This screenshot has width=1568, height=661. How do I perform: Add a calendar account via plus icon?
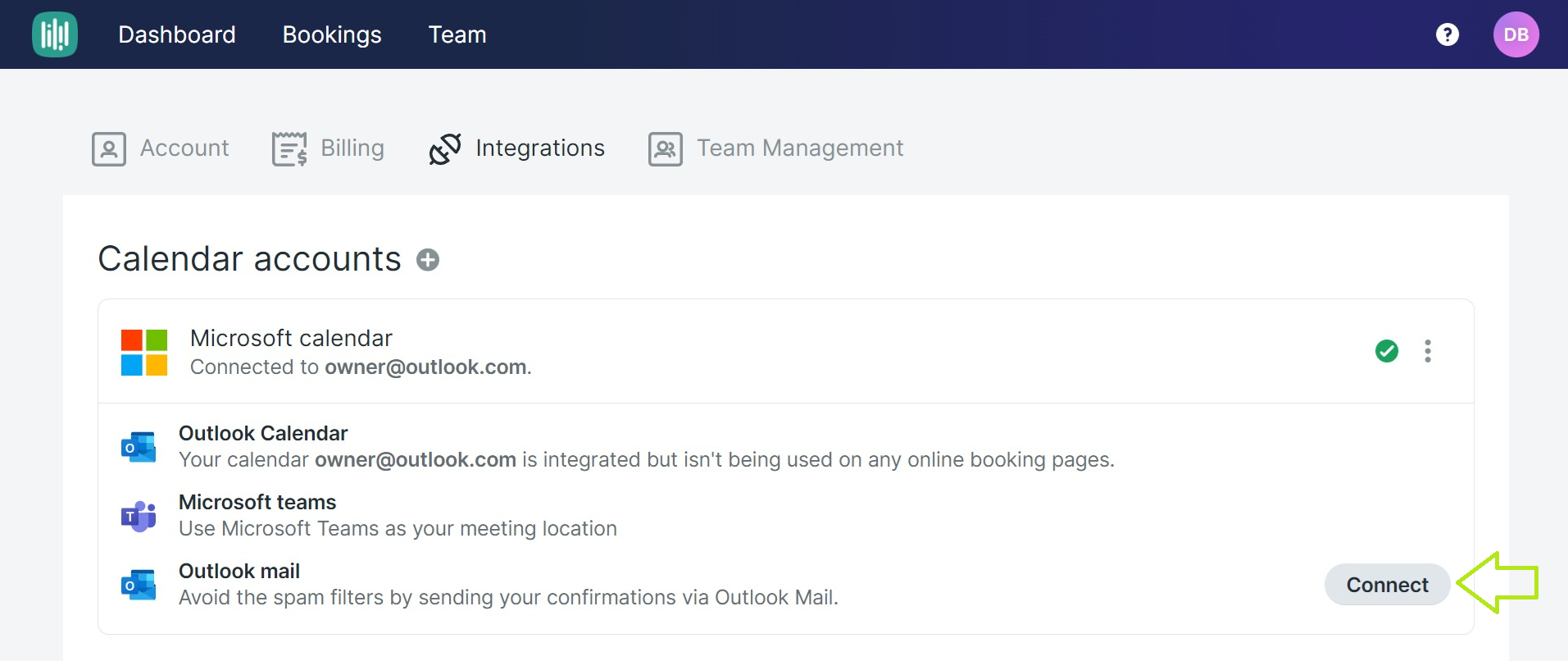pos(428,260)
